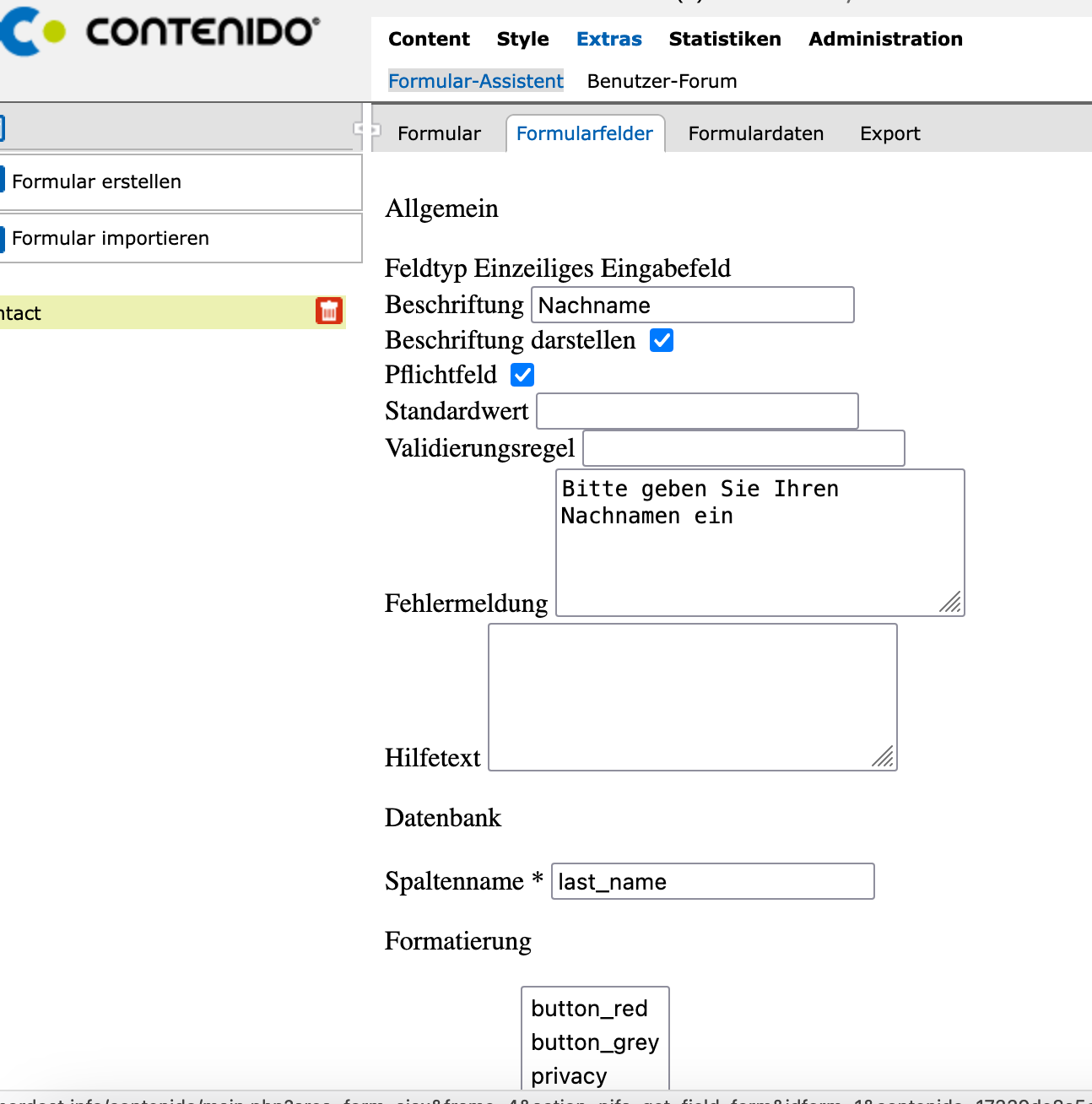This screenshot has width=1092, height=1104.
Task: Select button_grey in the formatting list
Action: pos(594,1042)
